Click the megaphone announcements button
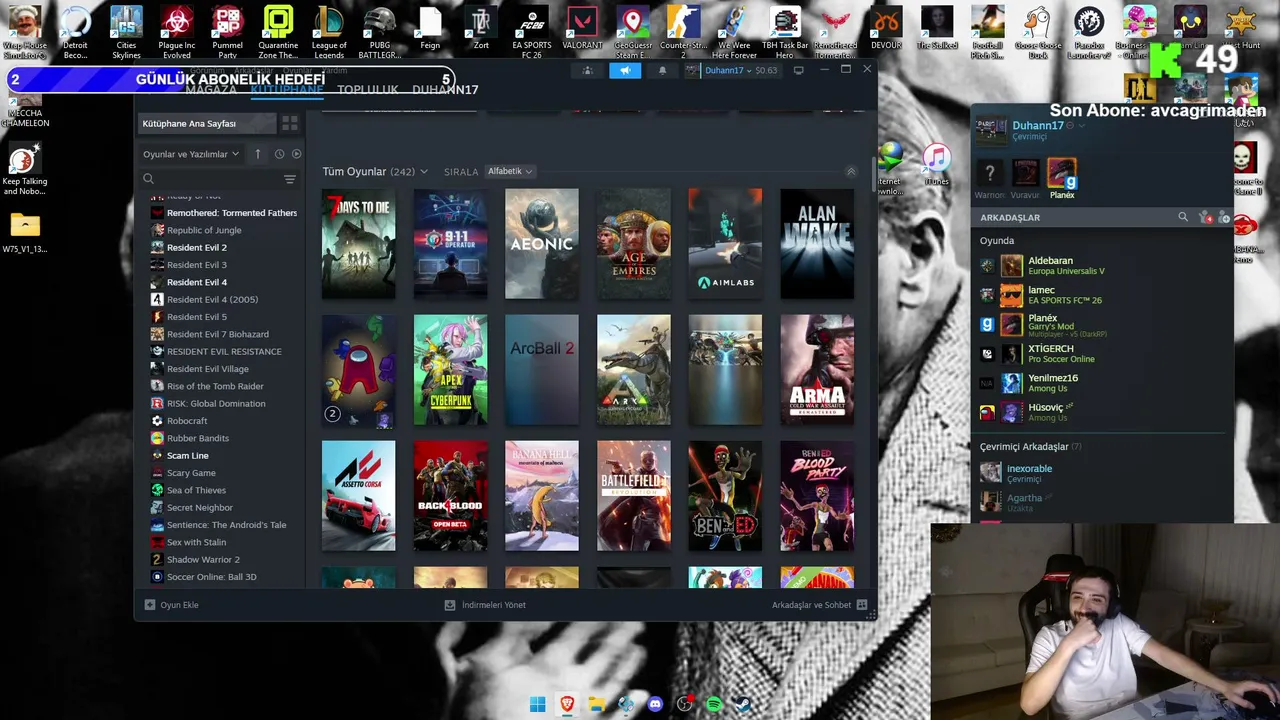Image resolution: width=1280 pixels, height=720 pixels. pyautogui.click(x=625, y=70)
